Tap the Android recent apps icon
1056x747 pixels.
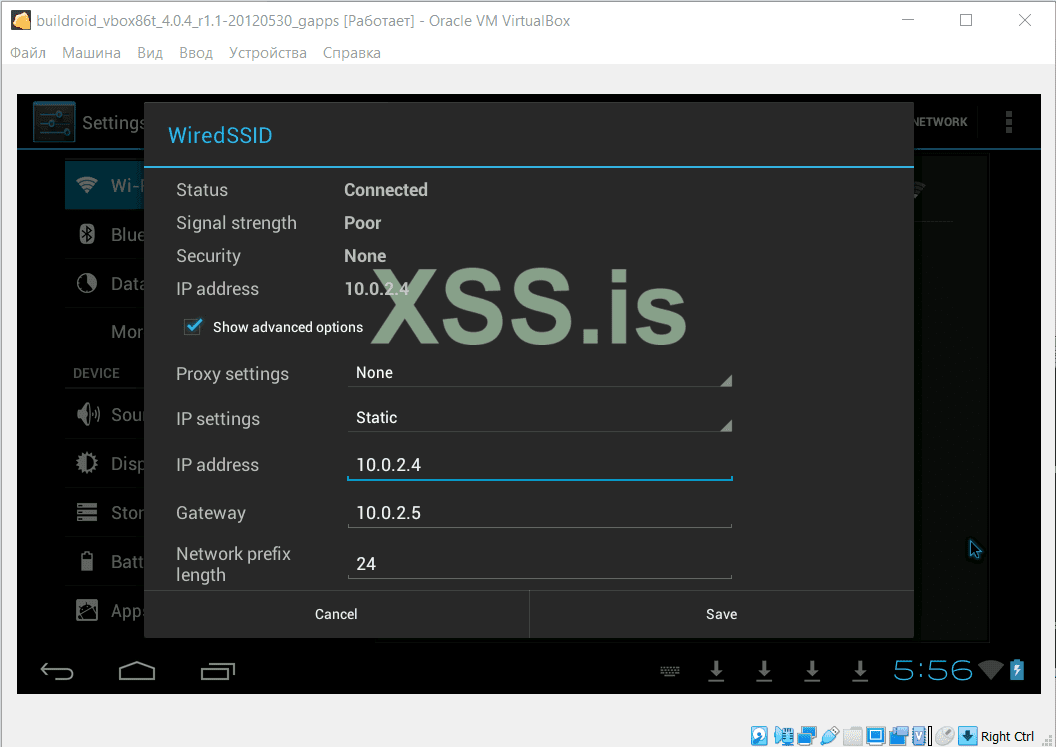click(218, 671)
